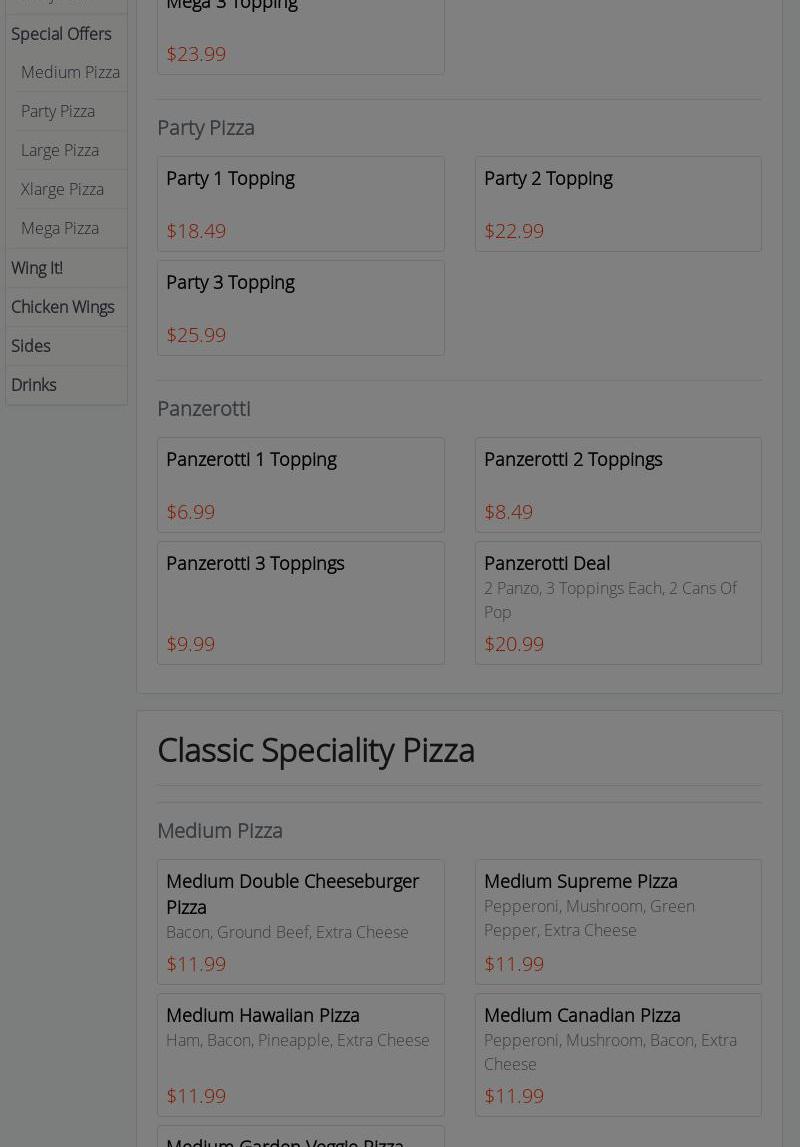Open Mega Pizza sidebar category

[x=60, y=228]
